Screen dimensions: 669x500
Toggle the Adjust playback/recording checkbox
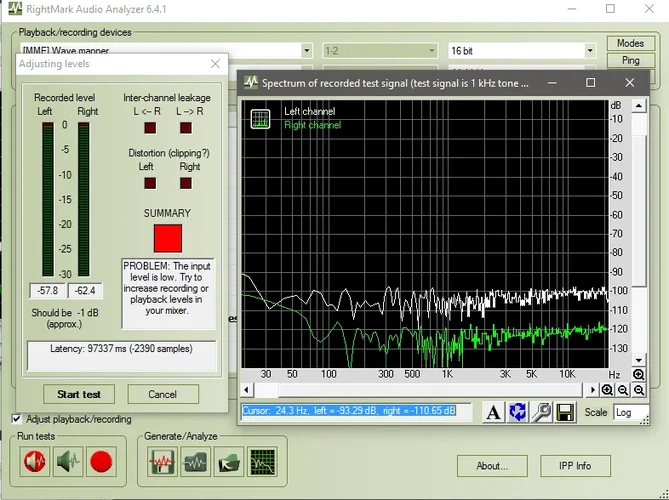point(17,418)
